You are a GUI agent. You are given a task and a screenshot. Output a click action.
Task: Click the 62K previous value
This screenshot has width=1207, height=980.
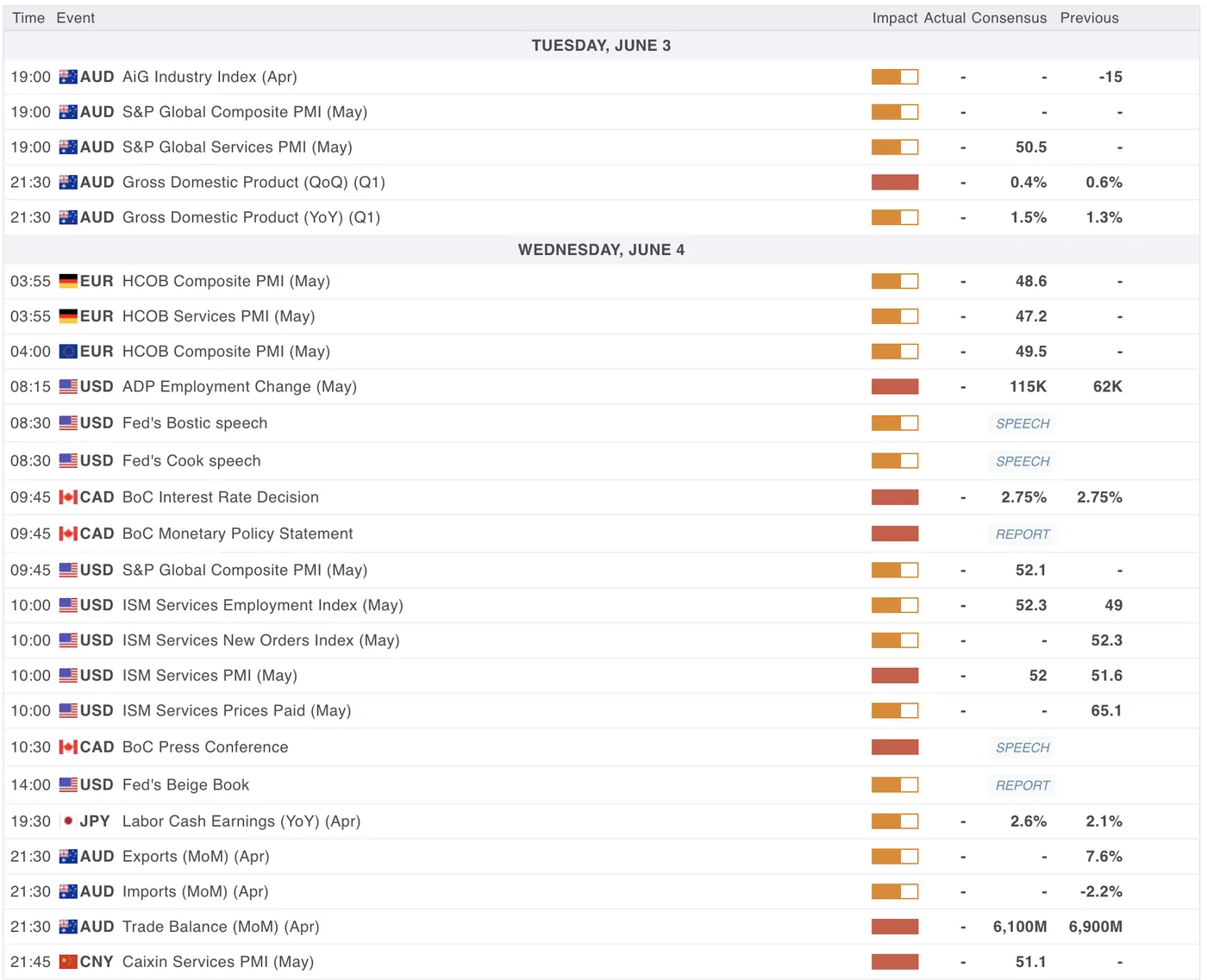(1108, 387)
